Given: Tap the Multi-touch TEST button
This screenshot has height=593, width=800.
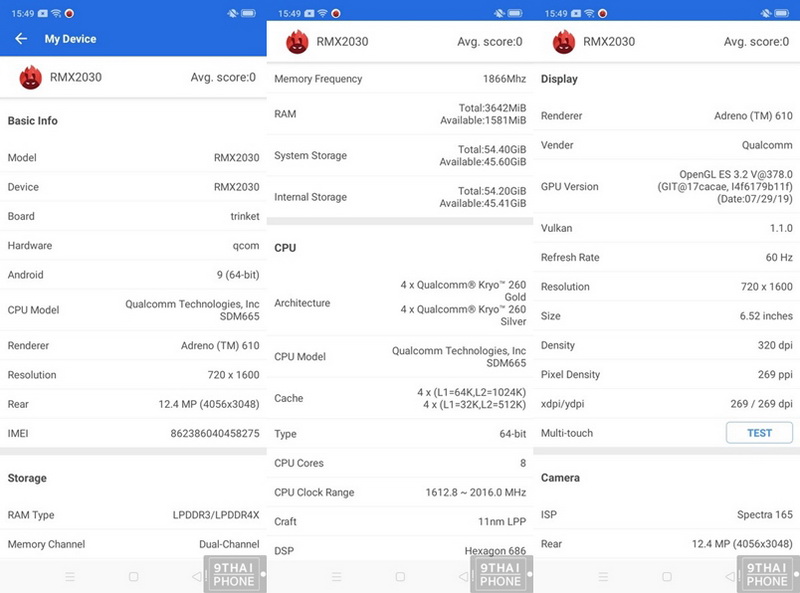Looking at the screenshot, I should tap(759, 433).
